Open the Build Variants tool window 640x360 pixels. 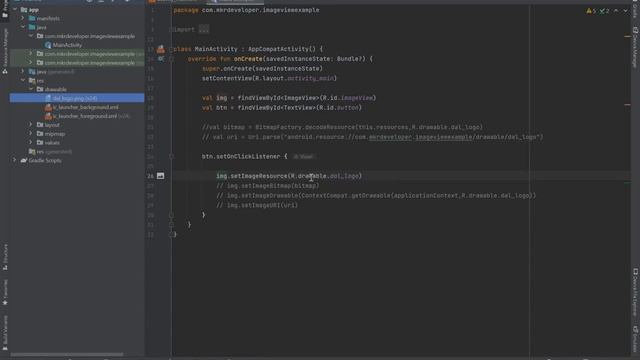click(x=5, y=333)
